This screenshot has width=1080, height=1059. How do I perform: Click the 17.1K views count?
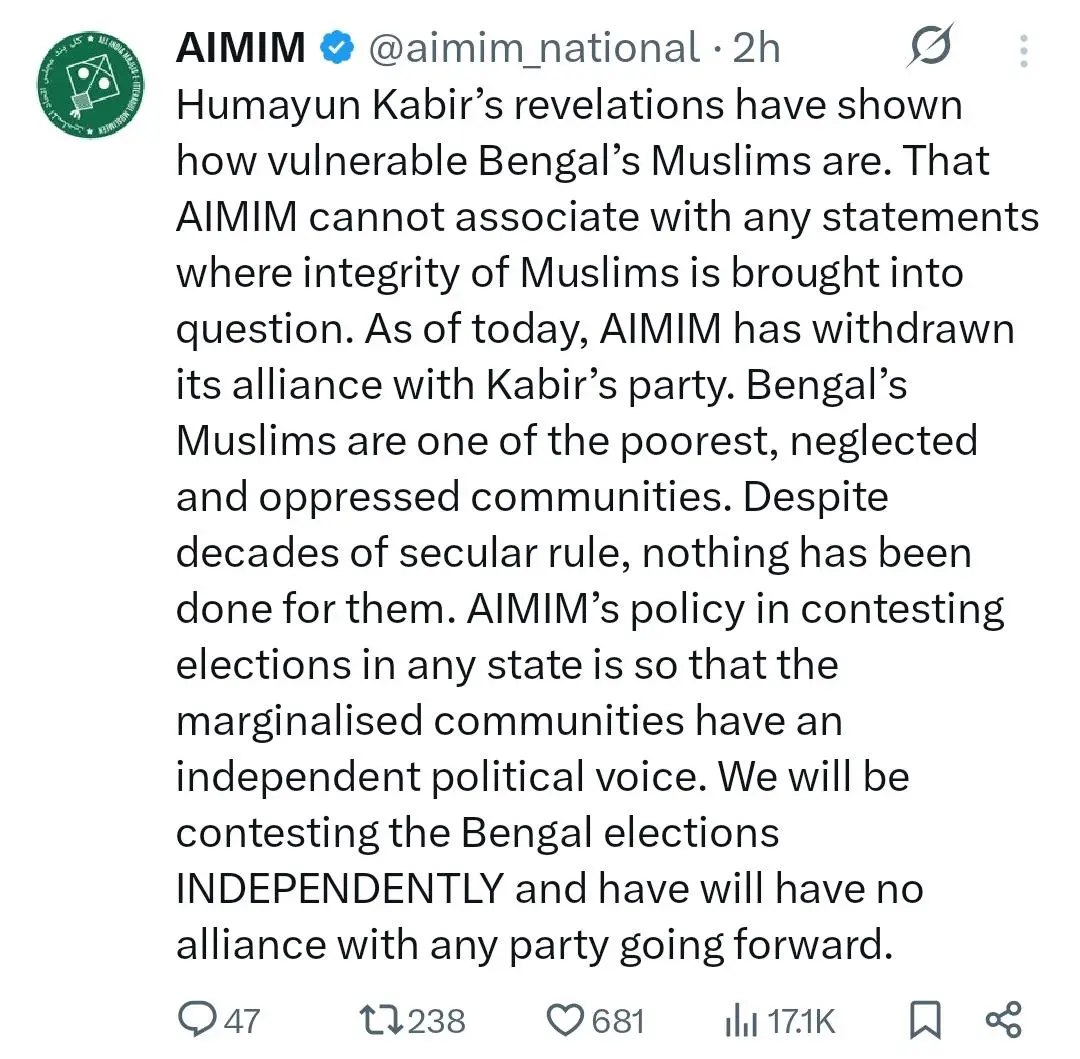[x=800, y=1021]
